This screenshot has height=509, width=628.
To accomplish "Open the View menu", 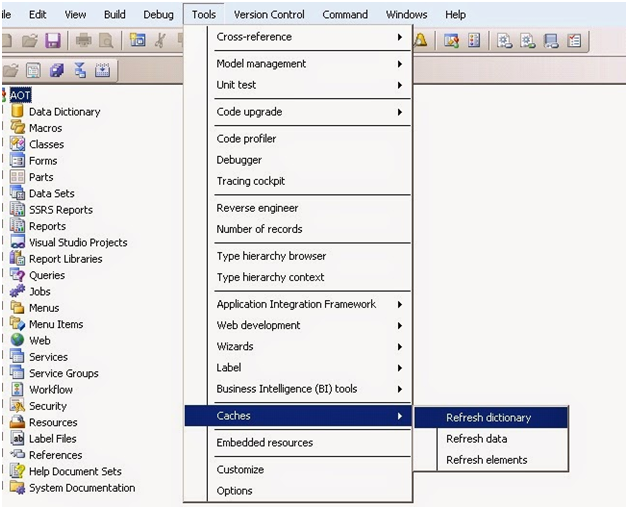I will [75, 14].
